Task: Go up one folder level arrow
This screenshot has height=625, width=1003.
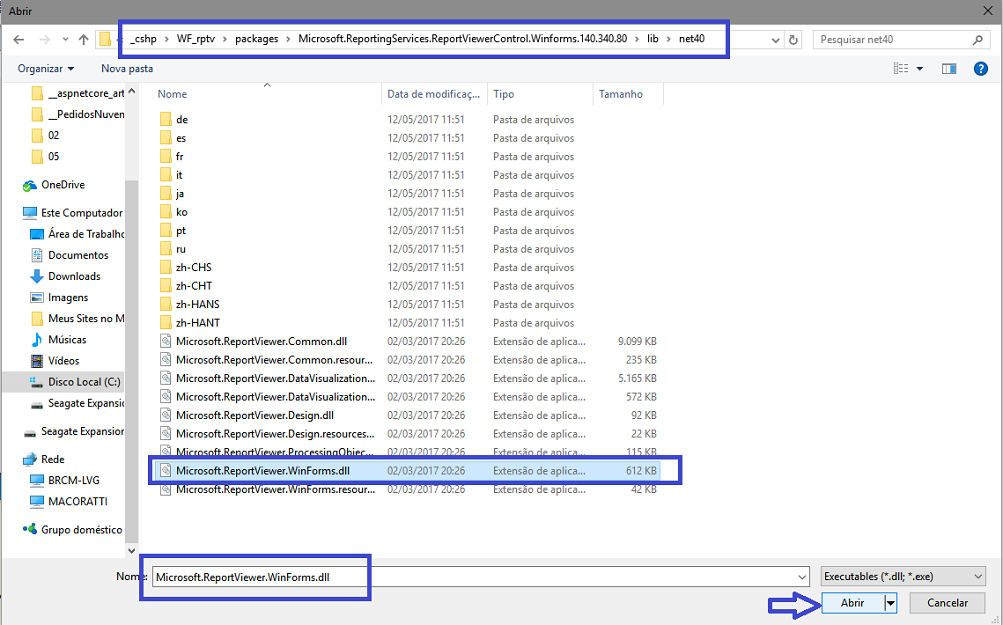Action: tap(84, 40)
